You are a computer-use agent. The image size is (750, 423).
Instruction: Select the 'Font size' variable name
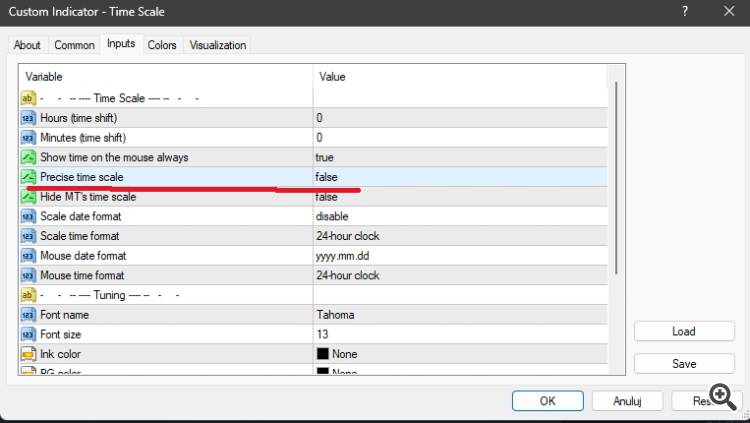tap(60, 334)
